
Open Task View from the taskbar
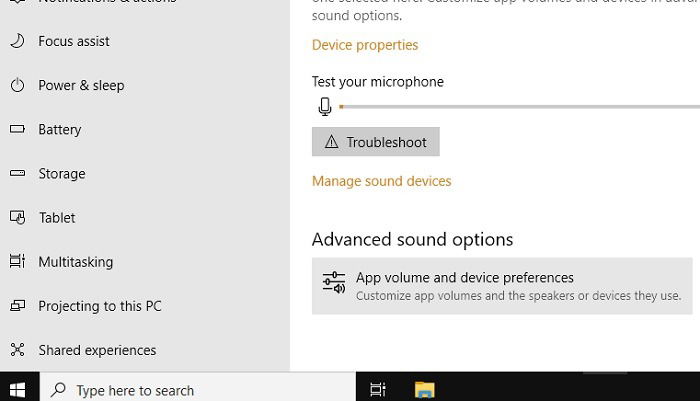378,390
